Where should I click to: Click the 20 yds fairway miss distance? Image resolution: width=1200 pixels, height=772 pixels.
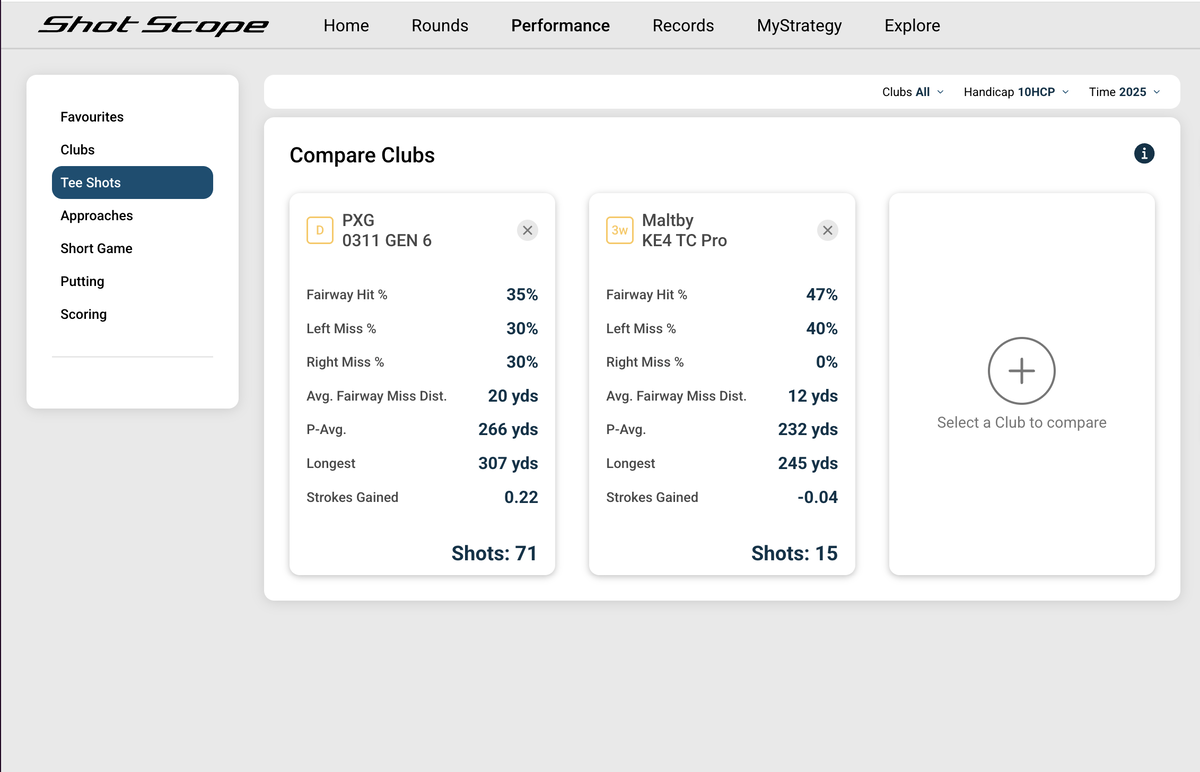(513, 396)
